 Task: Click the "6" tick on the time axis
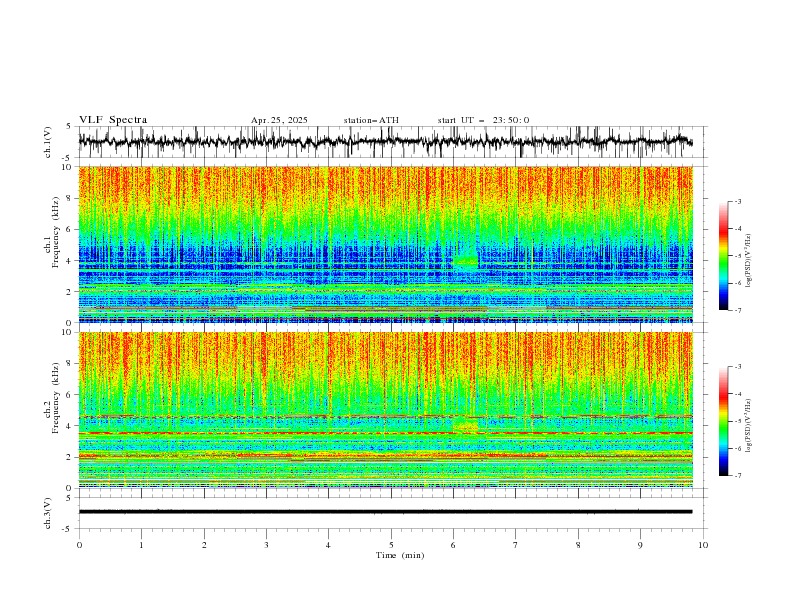click(x=453, y=545)
